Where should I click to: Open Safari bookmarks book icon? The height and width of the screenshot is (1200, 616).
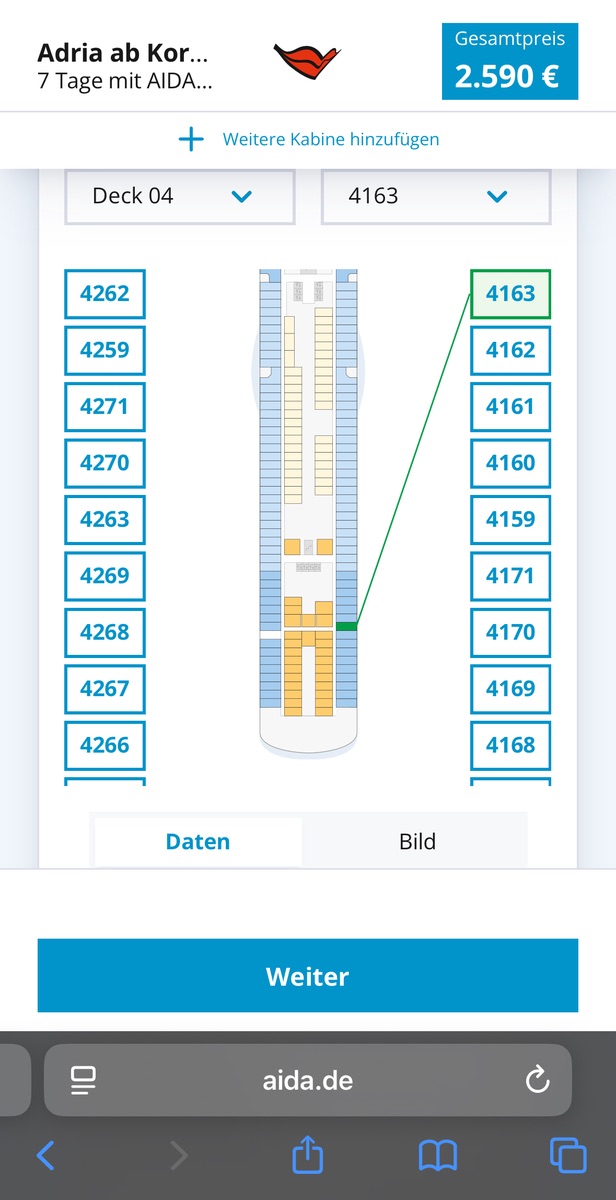[x=438, y=1156]
